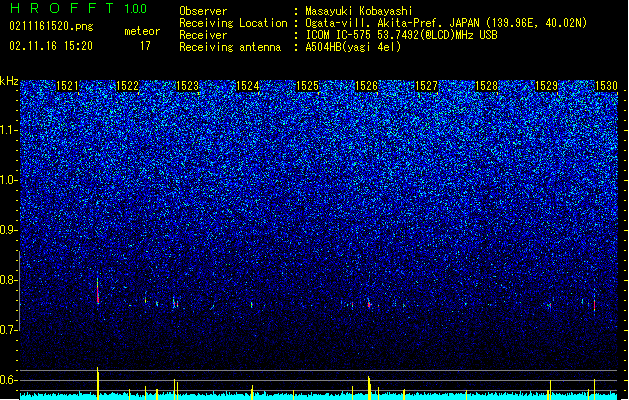Click the kHz axis unit label
Image resolution: width=629 pixels, height=400 pixels.
tap(9, 81)
